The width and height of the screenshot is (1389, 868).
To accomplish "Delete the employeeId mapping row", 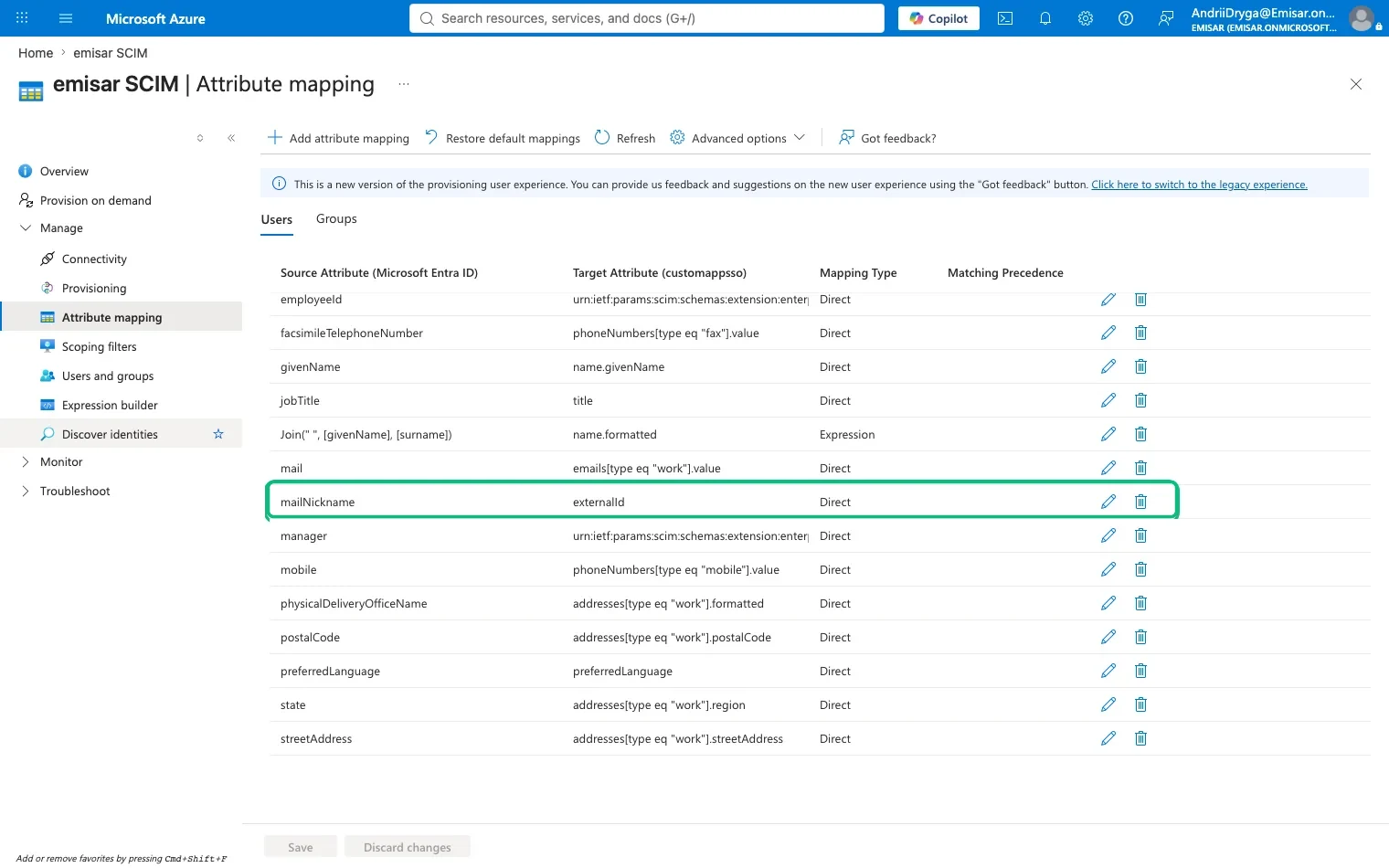I will click(1140, 300).
